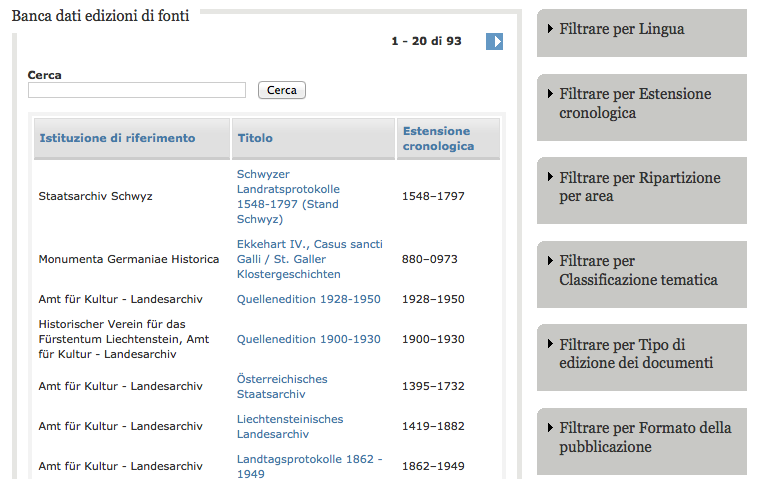Screen dimensions: 759x479
Task: Open Schwyzer Landratsprotokolle 1548-1797 link
Action: (288, 196)
